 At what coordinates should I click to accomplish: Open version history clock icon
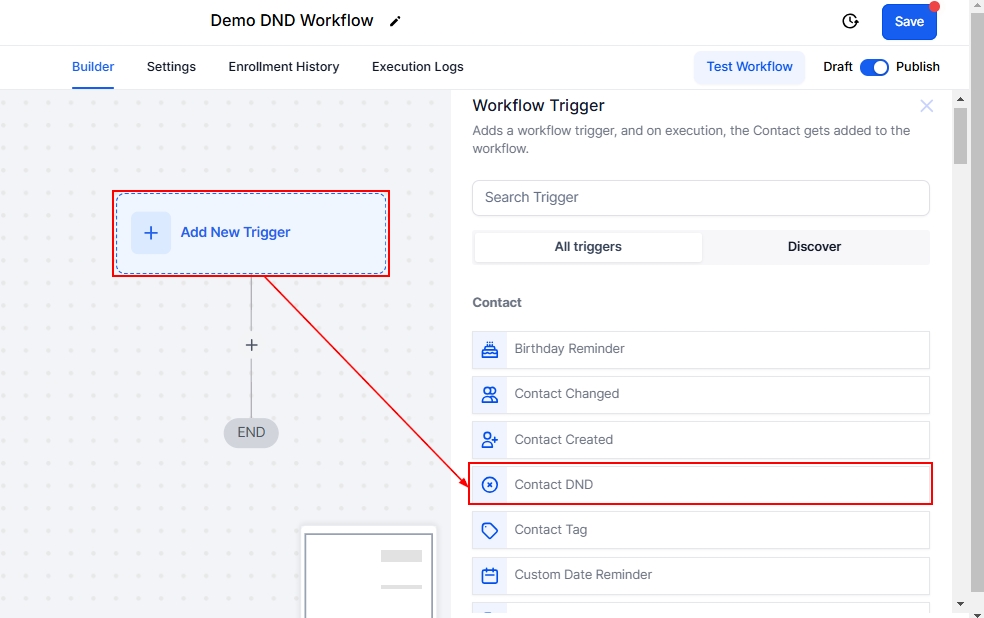[x=850, y=21]
